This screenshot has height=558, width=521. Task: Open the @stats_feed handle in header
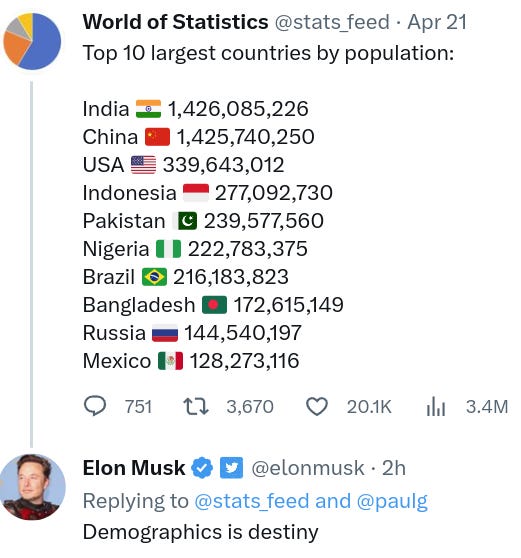pyautogui.click(x=332, y=22)
